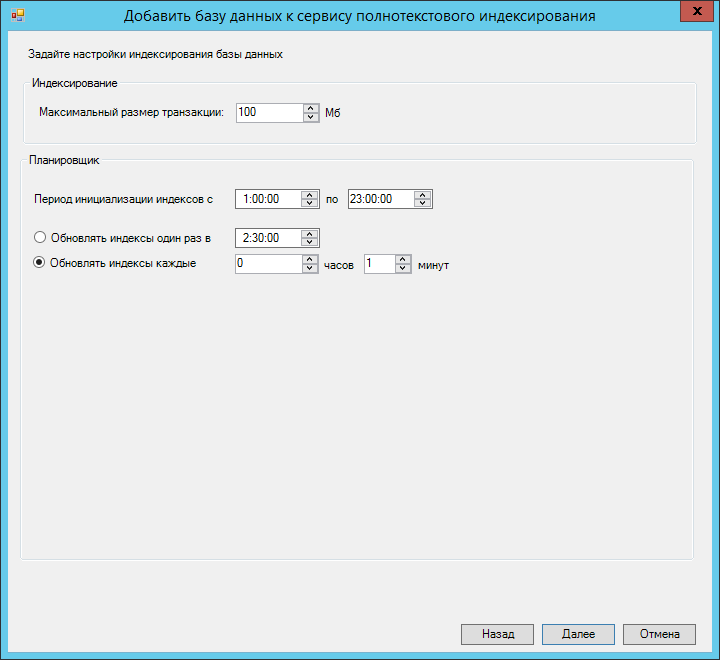Click the maximum transaction size field
This screenshot has height=660, width=720.
coord(269,113)
